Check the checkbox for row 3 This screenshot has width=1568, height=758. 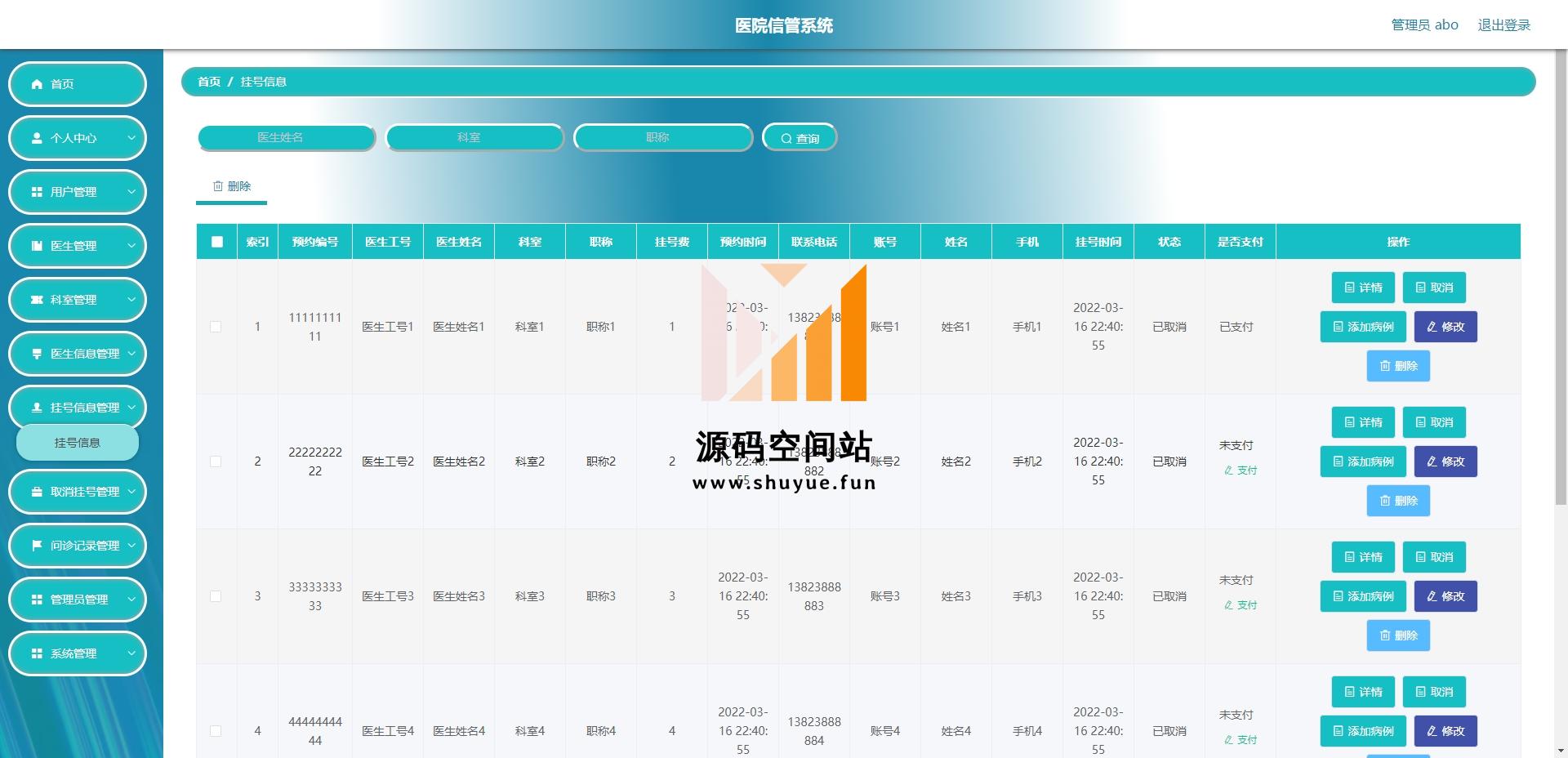click(x=216, y=596)
